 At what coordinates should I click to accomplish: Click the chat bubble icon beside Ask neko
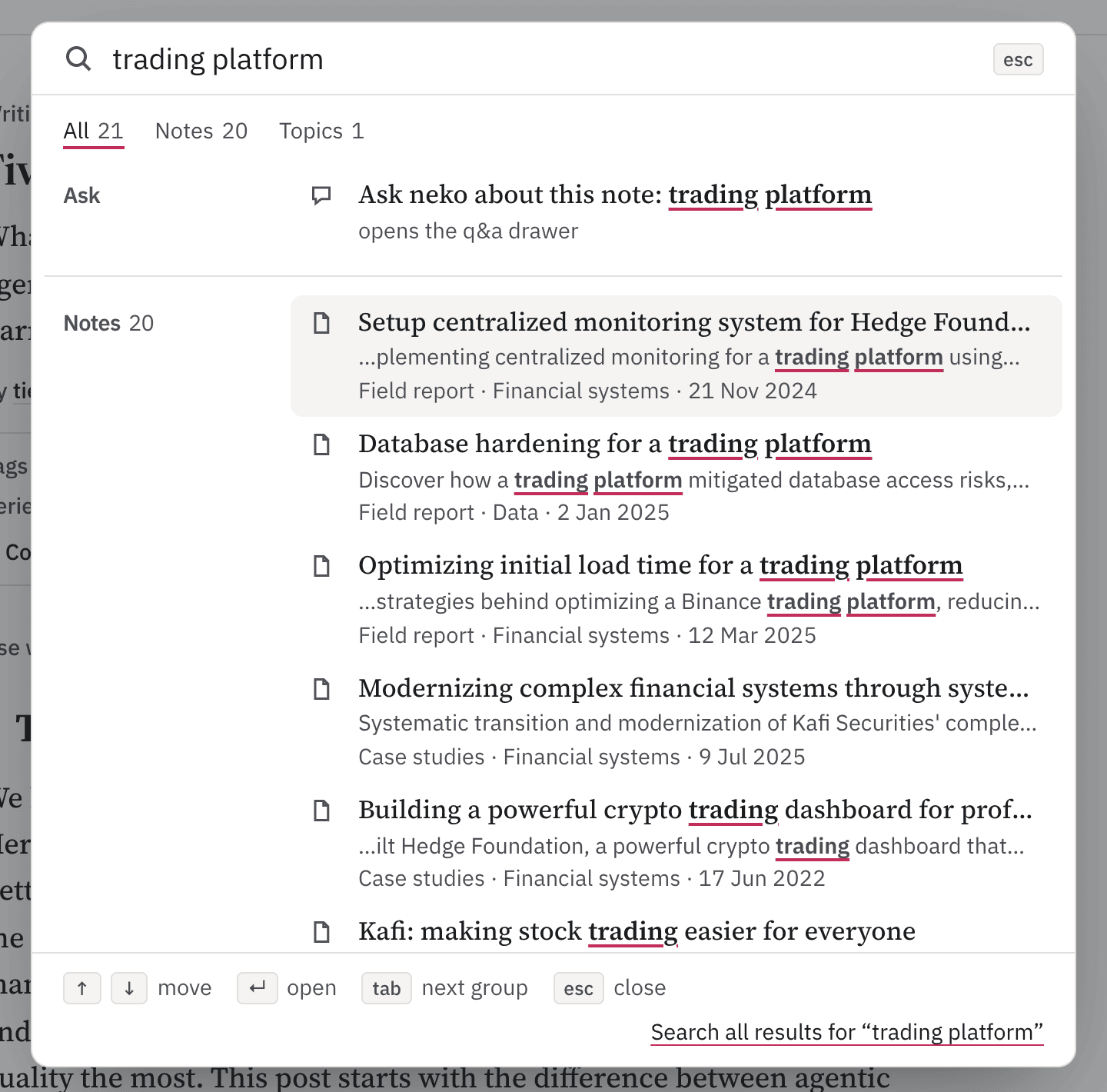(x=321, y=195)
